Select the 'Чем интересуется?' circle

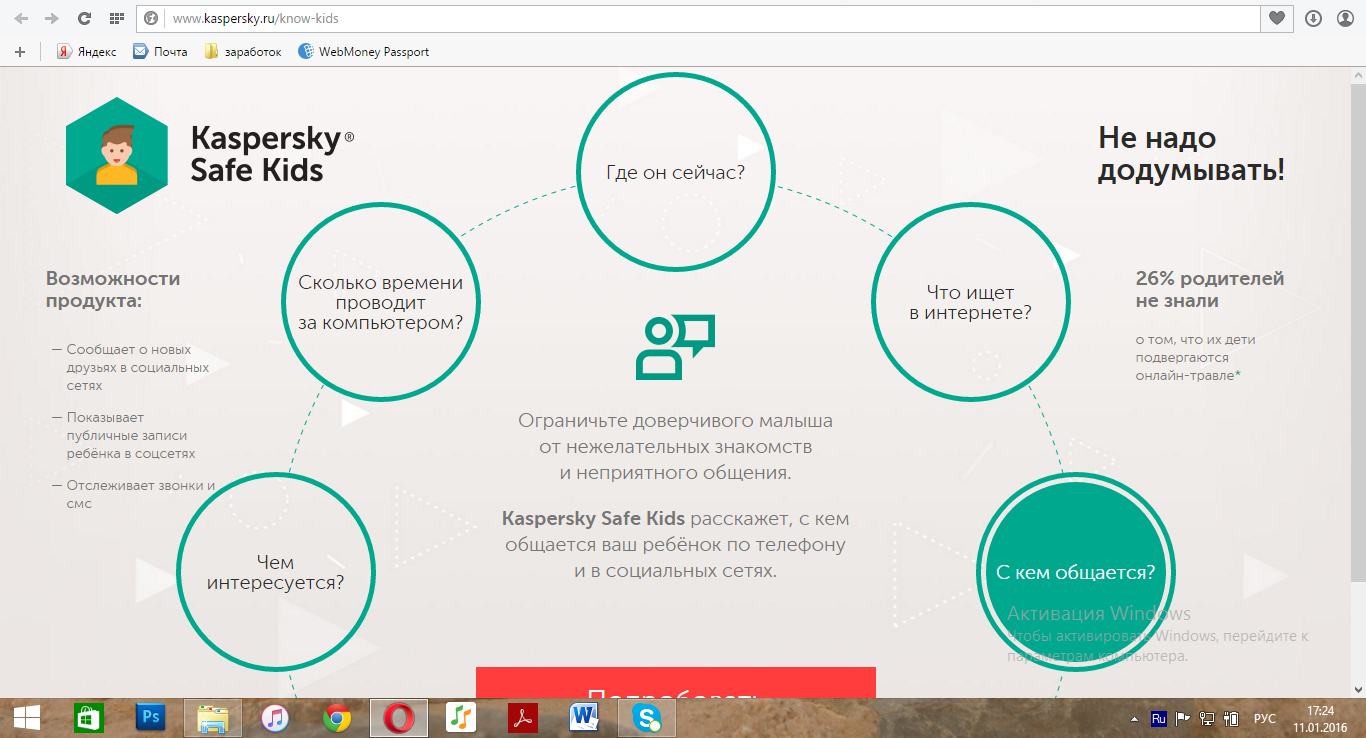[275, 573]
